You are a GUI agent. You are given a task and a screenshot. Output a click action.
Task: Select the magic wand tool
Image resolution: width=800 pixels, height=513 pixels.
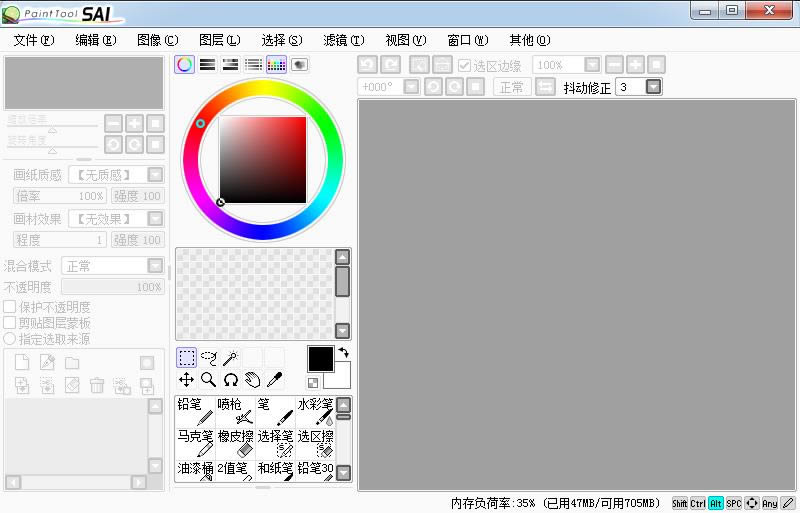tap(231, 358)
